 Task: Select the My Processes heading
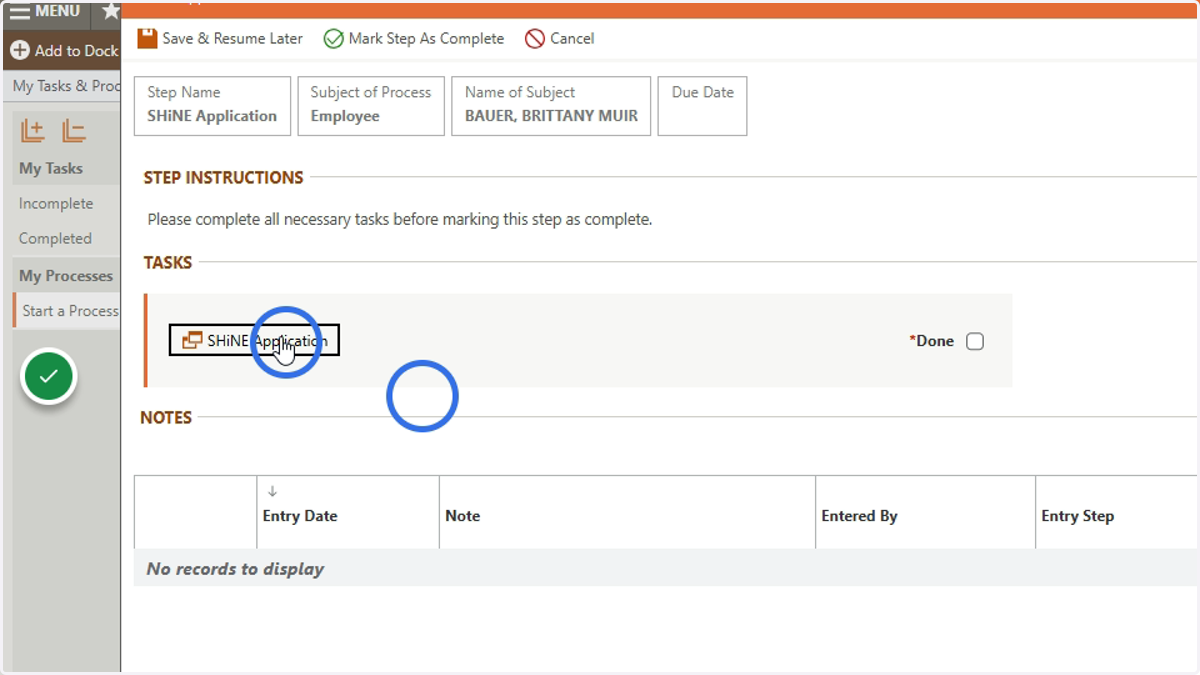(x=66, y=276)
